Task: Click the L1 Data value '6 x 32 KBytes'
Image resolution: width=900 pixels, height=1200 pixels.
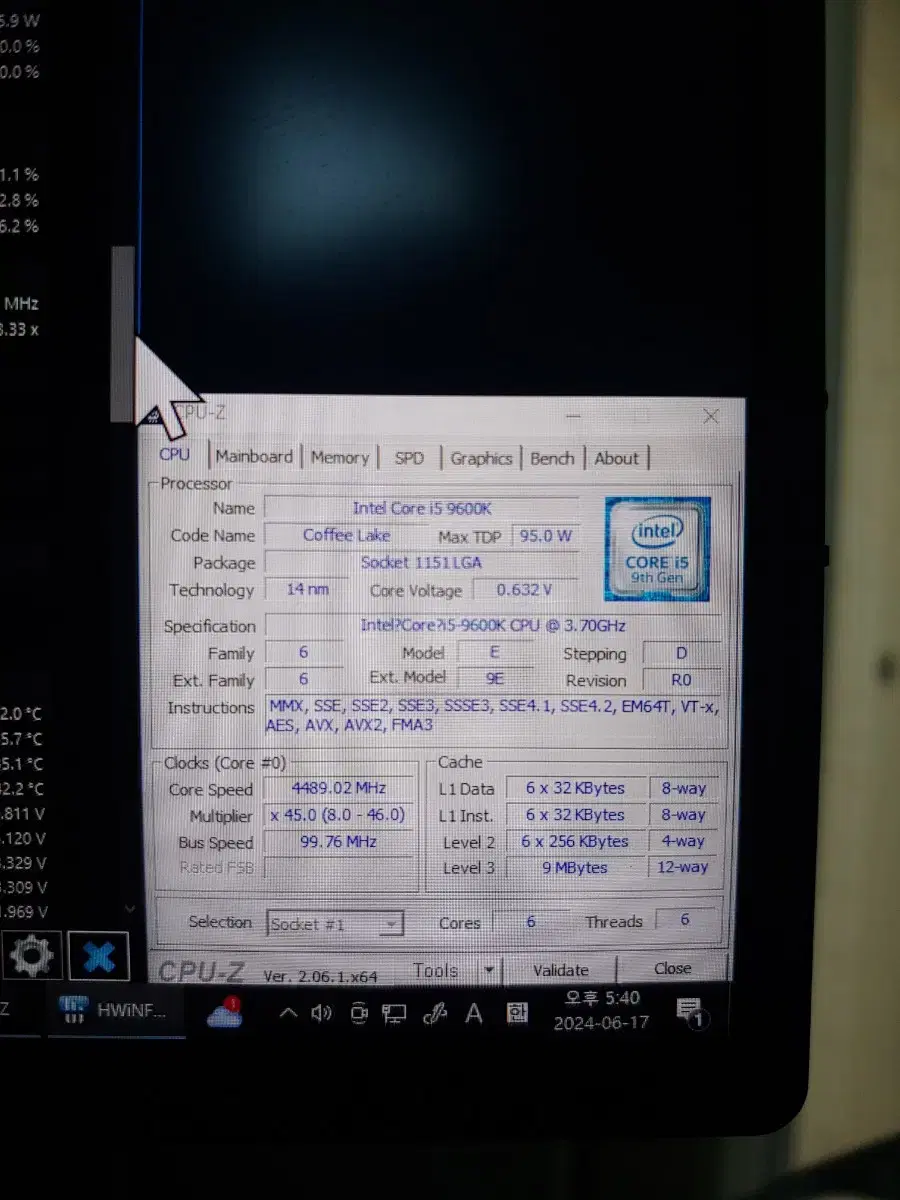Action: pyautogui.click(x=575, y=788)
